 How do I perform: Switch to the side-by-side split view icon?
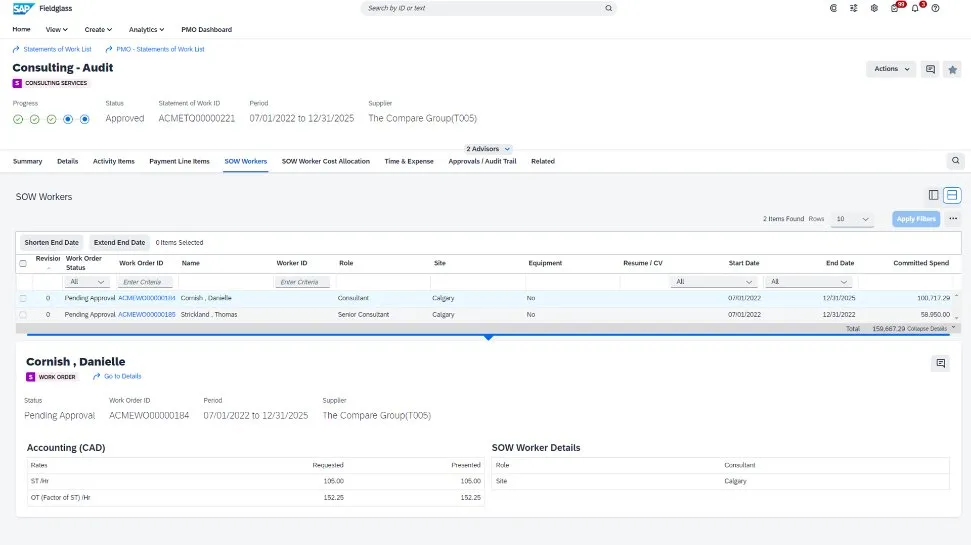(933, 195)
